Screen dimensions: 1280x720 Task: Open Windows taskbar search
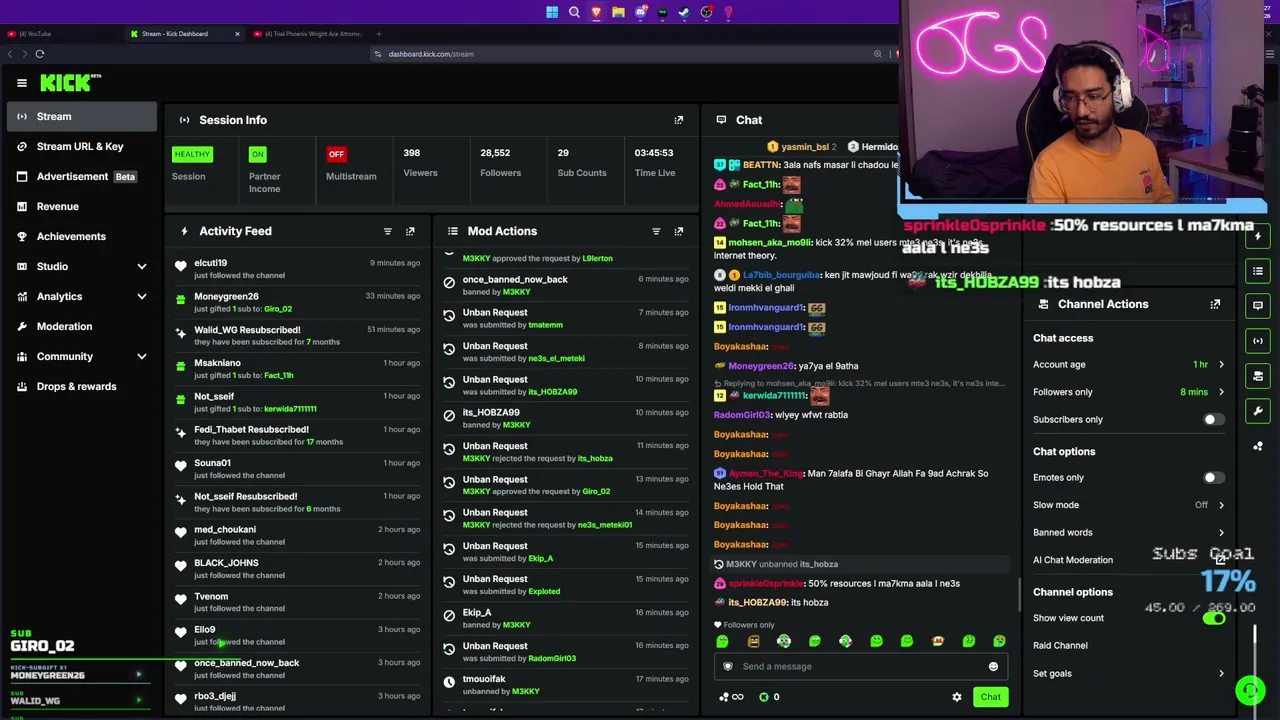[574, 12]
